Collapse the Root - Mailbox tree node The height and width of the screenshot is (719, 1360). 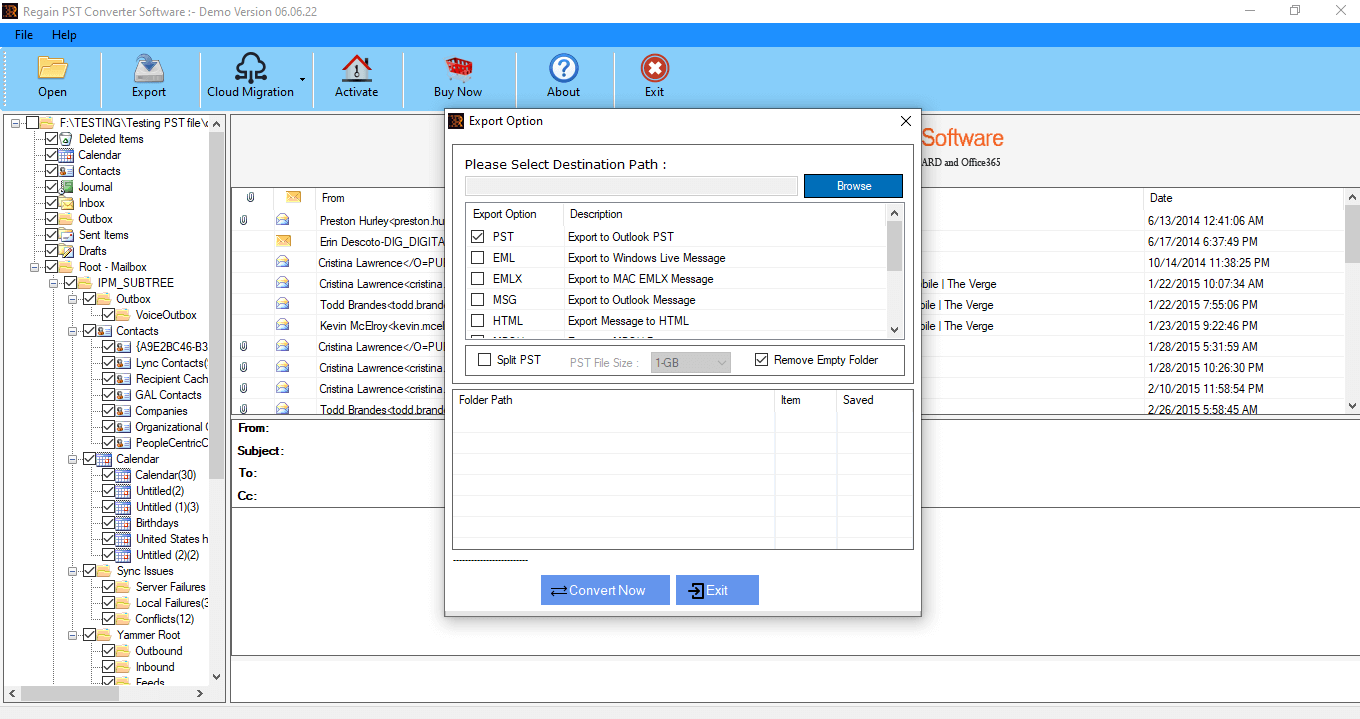coord(36,267)
